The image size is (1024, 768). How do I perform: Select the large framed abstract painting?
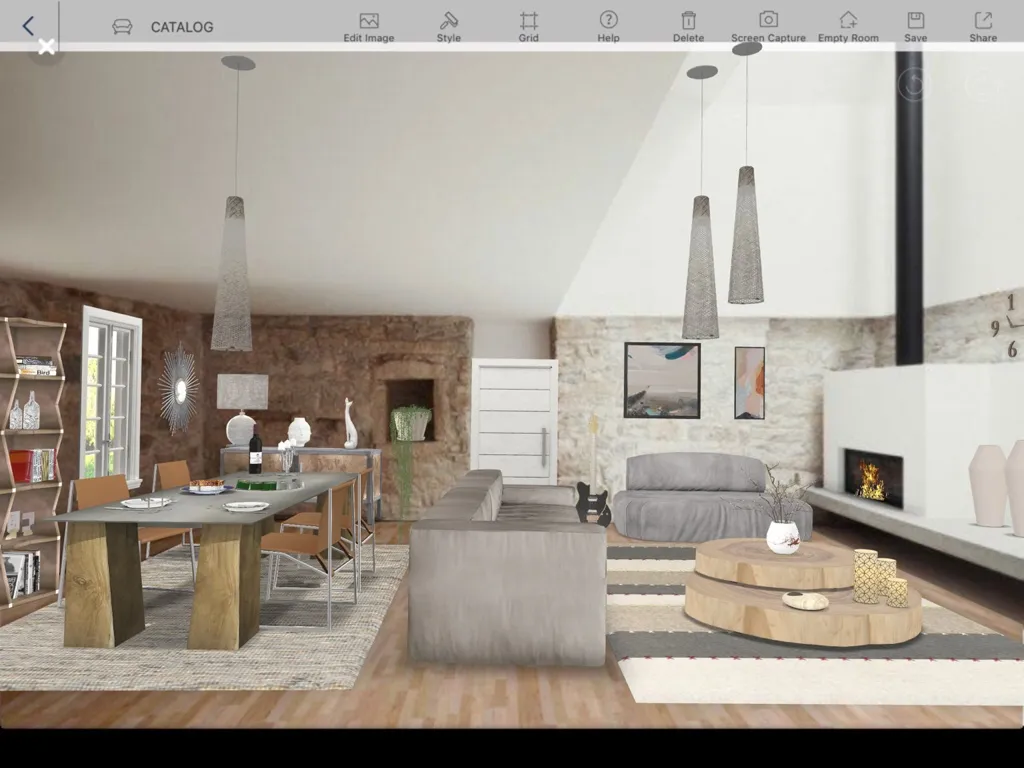(662, 380)
